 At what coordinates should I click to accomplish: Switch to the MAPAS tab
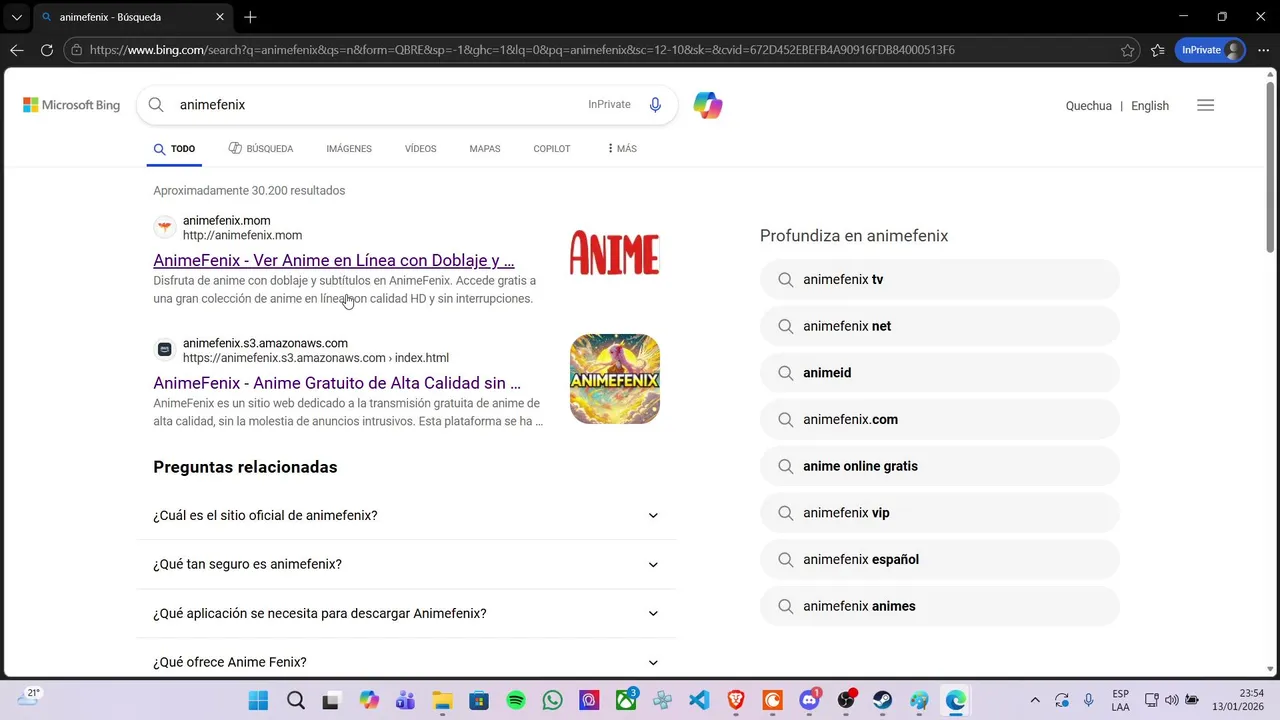[485, 149]
